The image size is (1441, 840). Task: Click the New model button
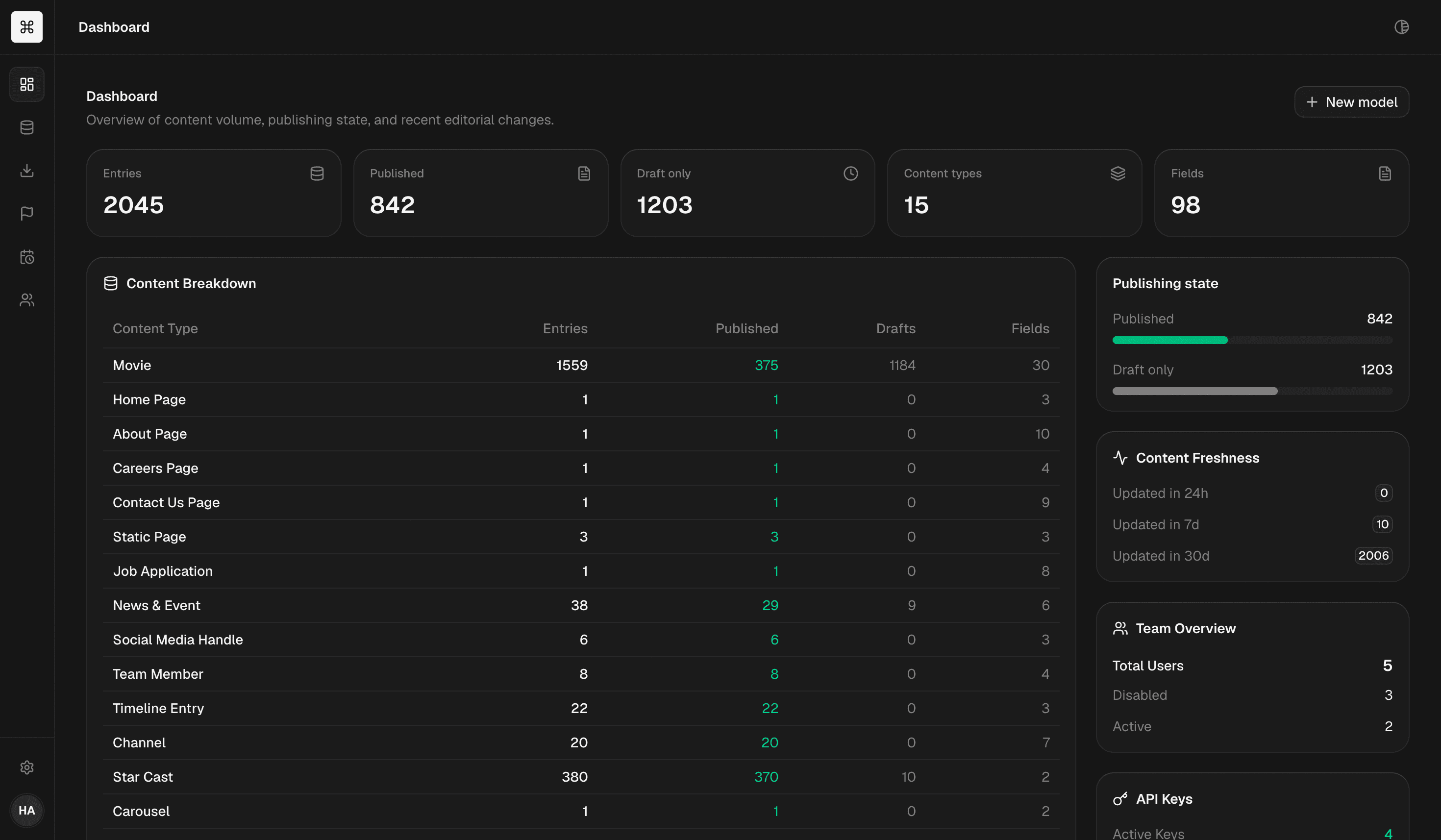[x=1351, y=102]
